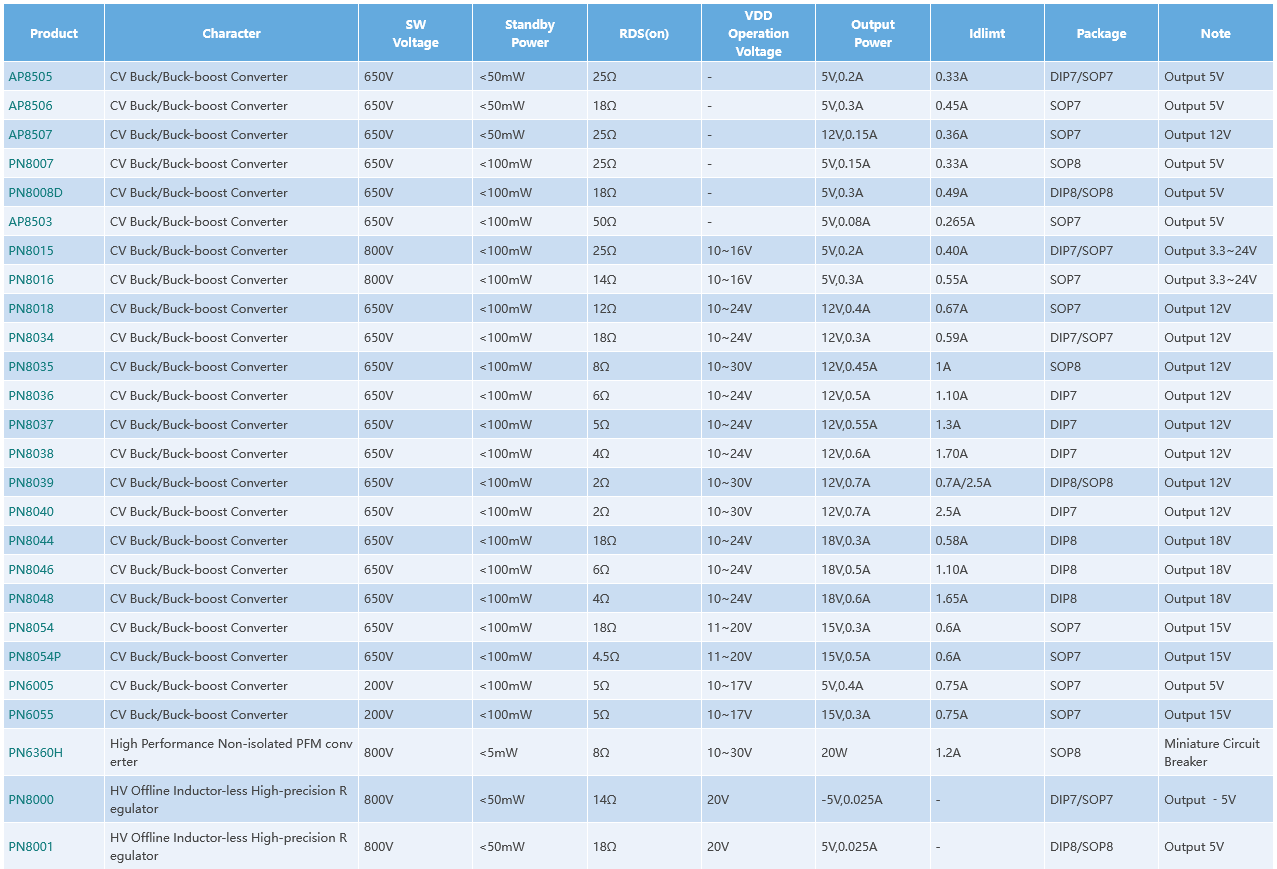Select the '0.265A' Idlimt cell
1277x869 pixels.
pos(987,222)
